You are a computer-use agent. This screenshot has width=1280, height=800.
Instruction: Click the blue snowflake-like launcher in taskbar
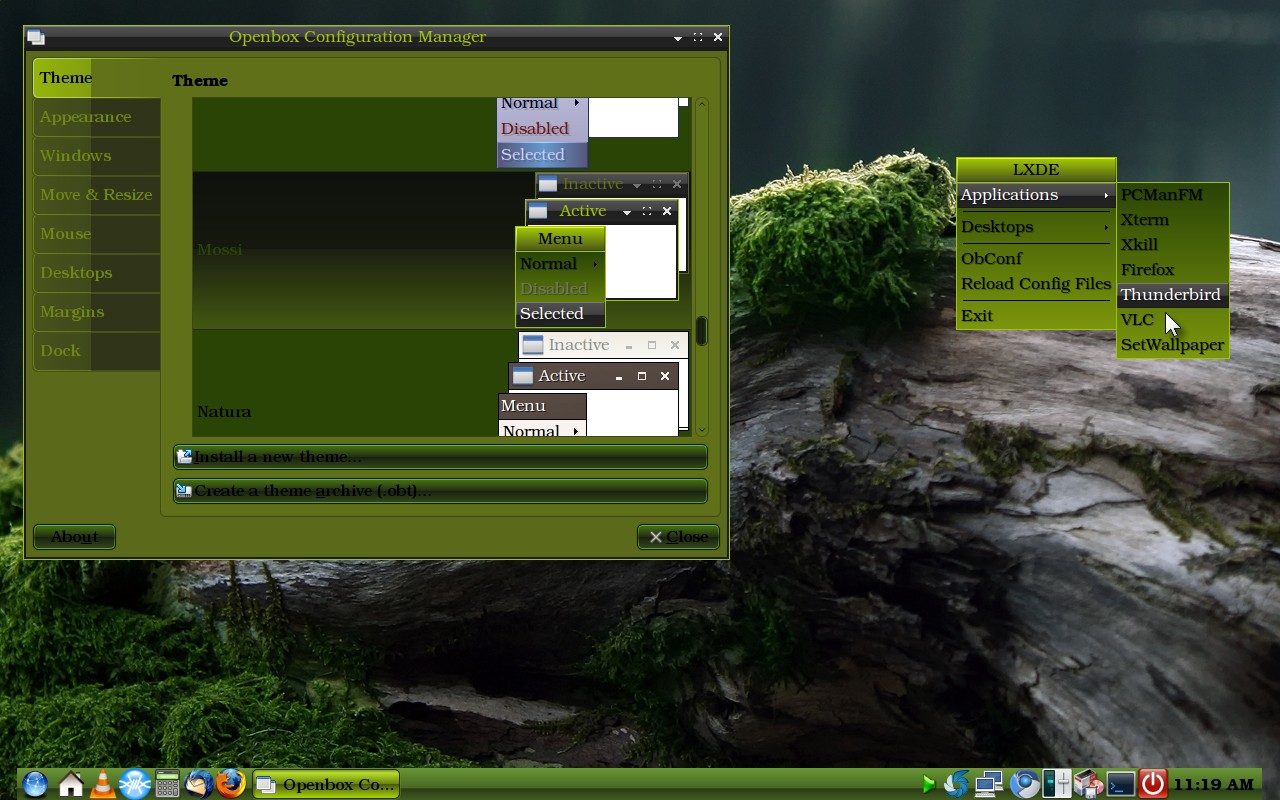point(134,784)
